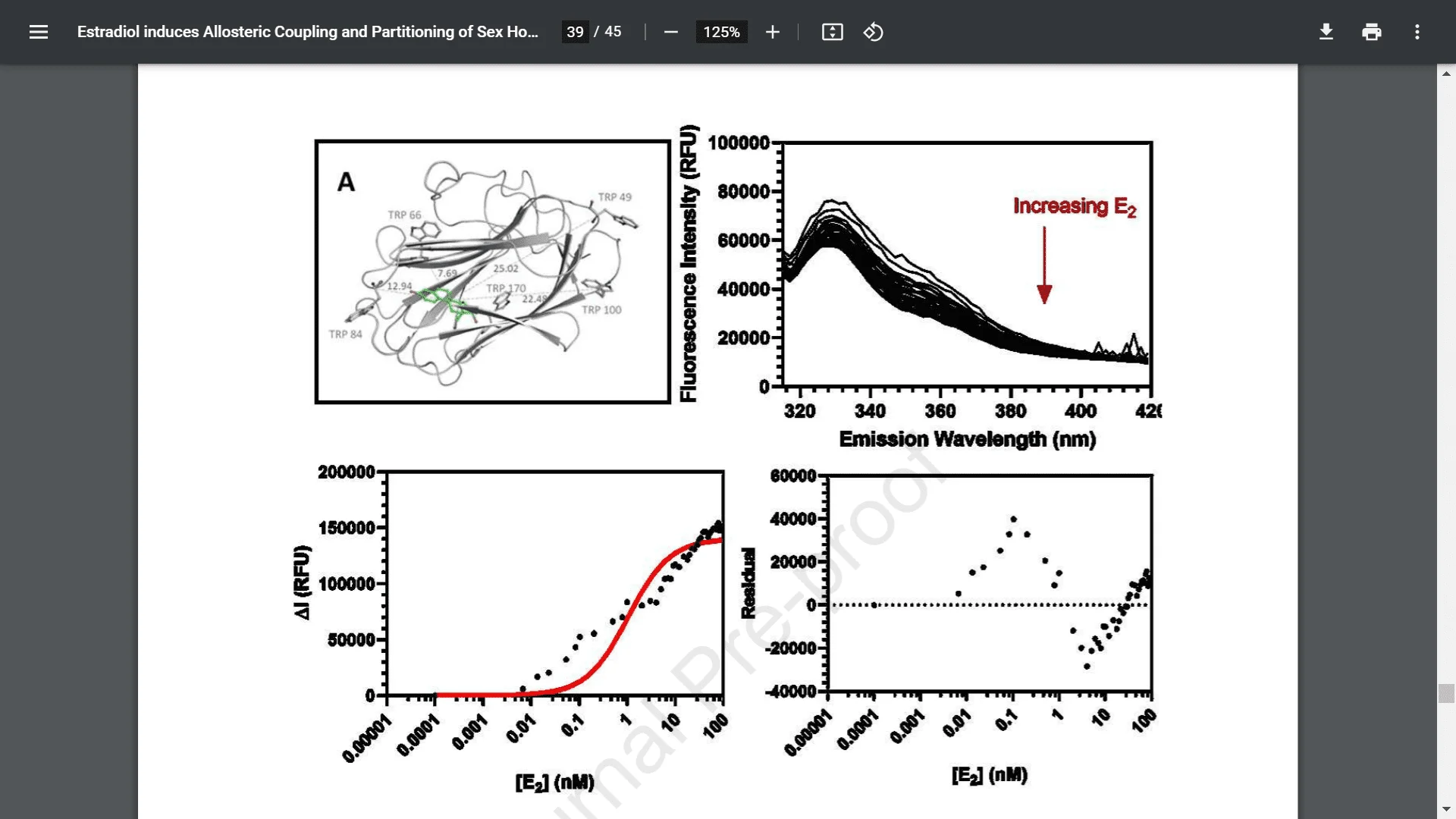This screenshot has height=819, width=1456.
Task: Click the ΔI binding curve plot
Action: point(554,583)
